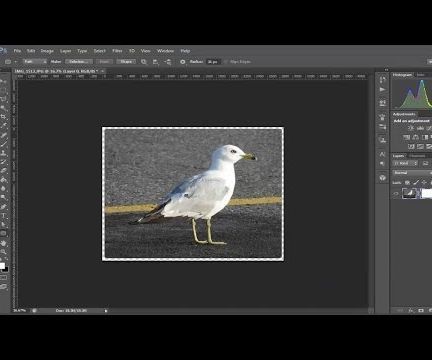Add layer mask at Layers panel bottom

(421, 310)
